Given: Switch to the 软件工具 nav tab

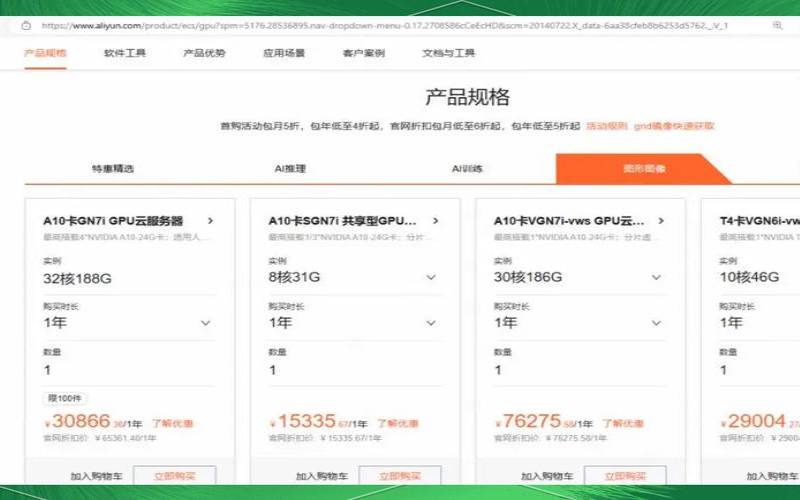Looking at the screenshot, I should point(125,53).
